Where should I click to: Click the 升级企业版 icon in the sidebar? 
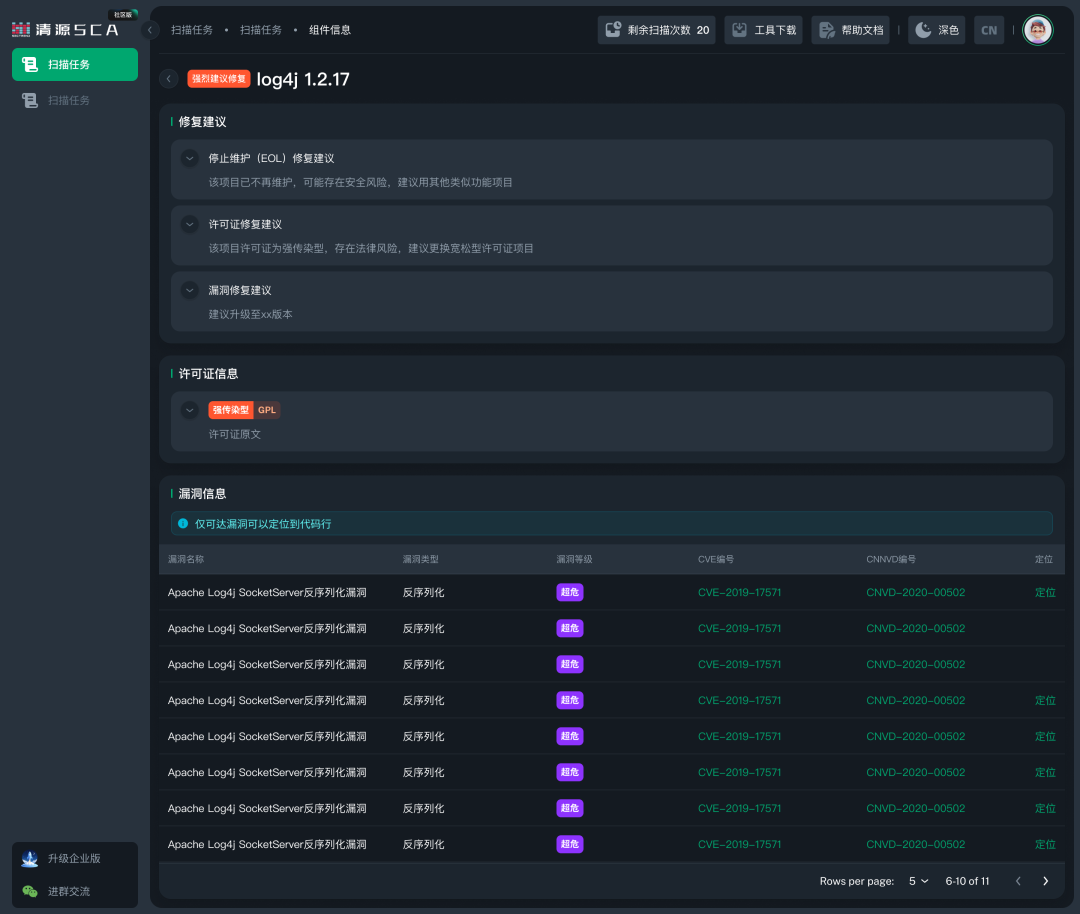(x=30, y=858)
